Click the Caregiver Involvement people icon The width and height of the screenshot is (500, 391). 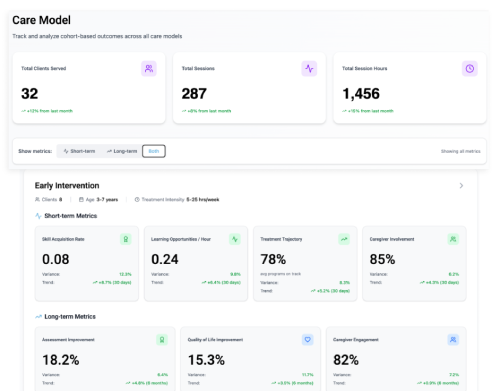pos(453,239)
